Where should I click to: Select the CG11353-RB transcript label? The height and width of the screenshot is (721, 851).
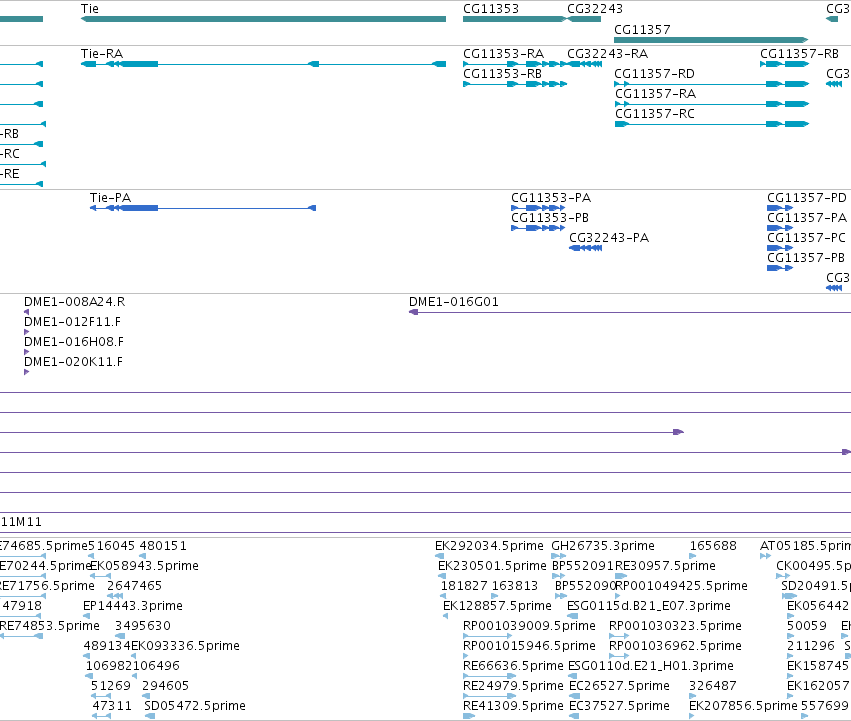point(502,74)
